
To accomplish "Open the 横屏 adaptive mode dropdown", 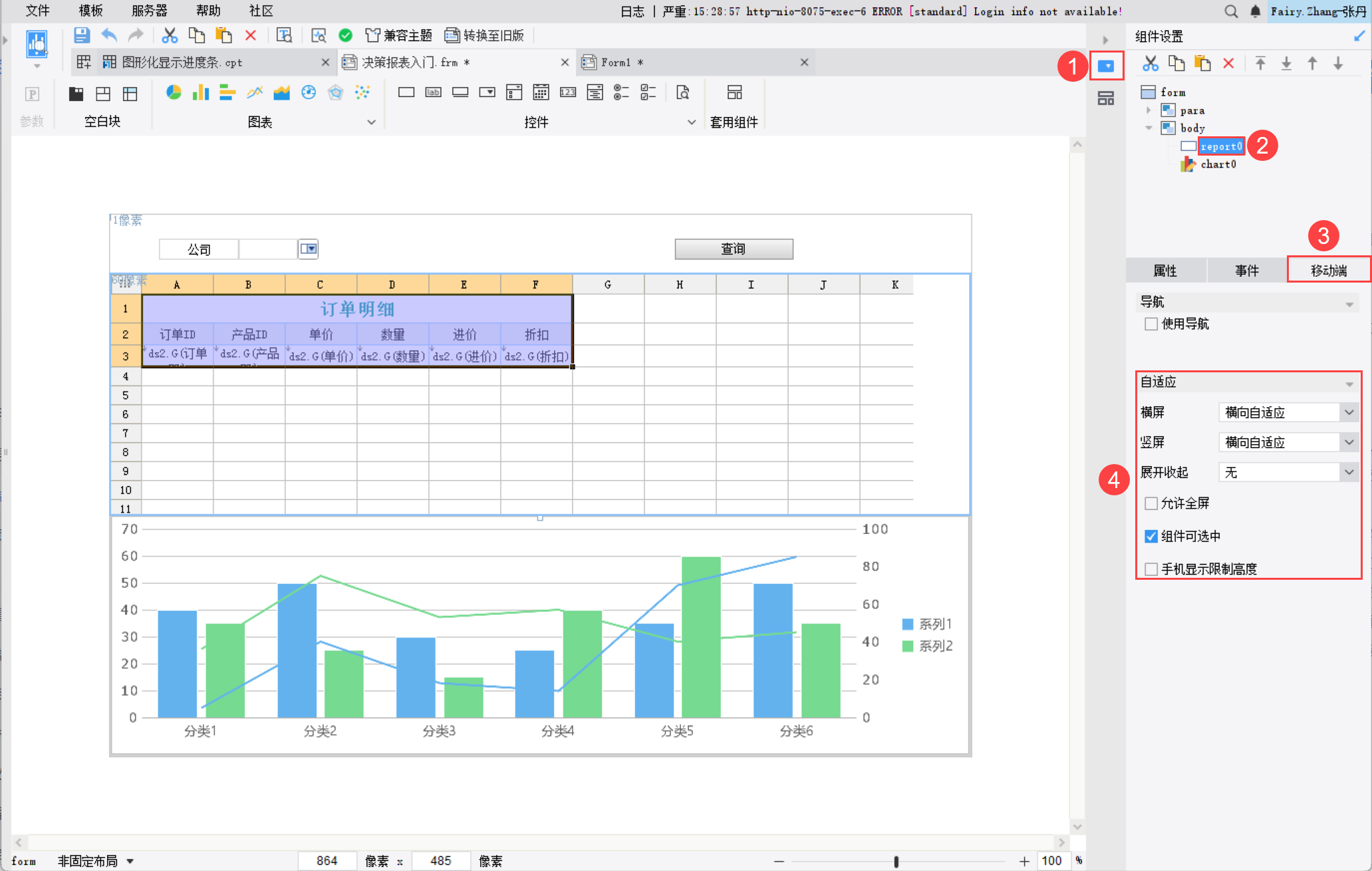I will (x=1349, y=412).
